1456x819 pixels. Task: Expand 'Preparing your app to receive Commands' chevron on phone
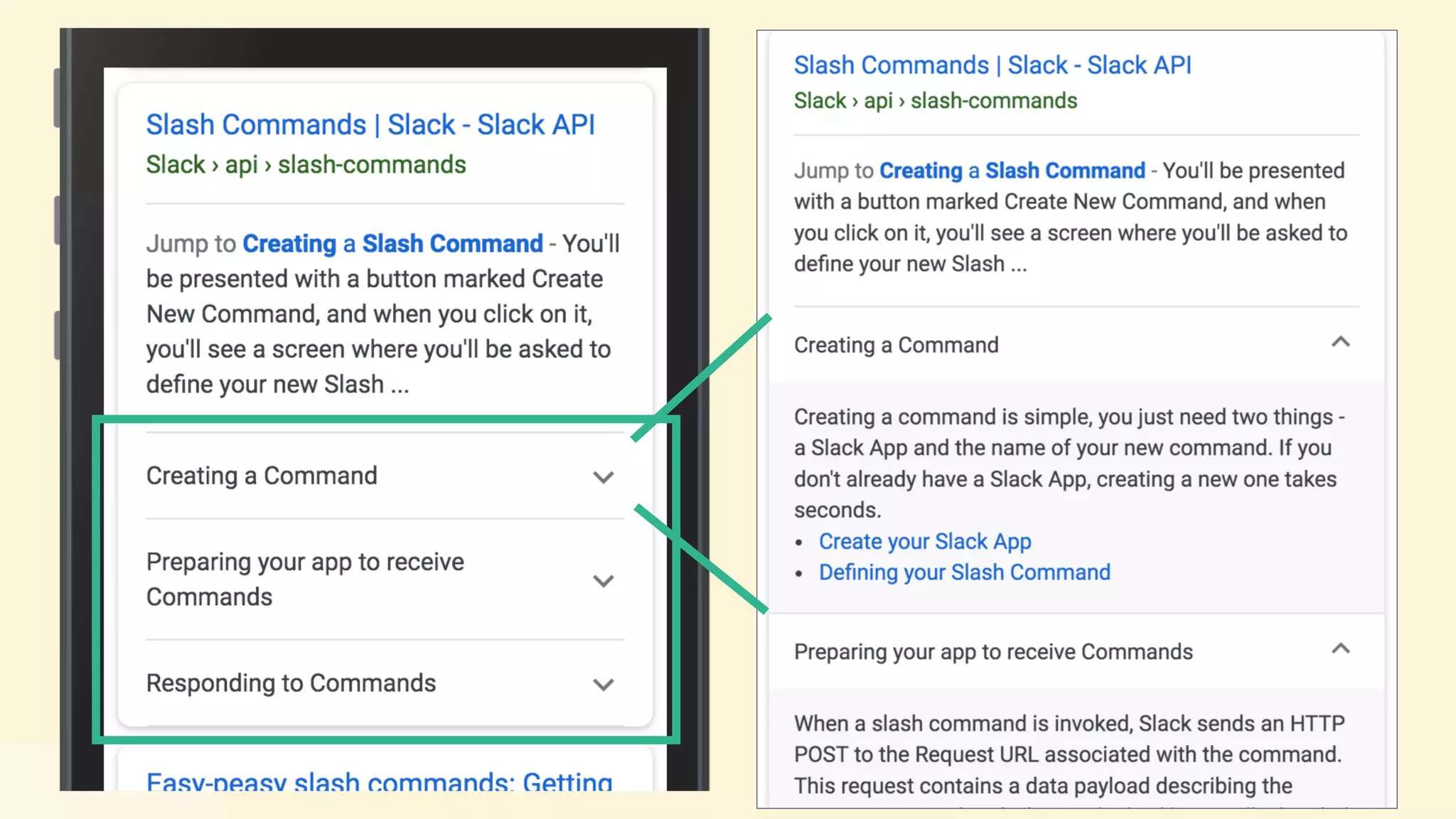click(x=603, y=581)
